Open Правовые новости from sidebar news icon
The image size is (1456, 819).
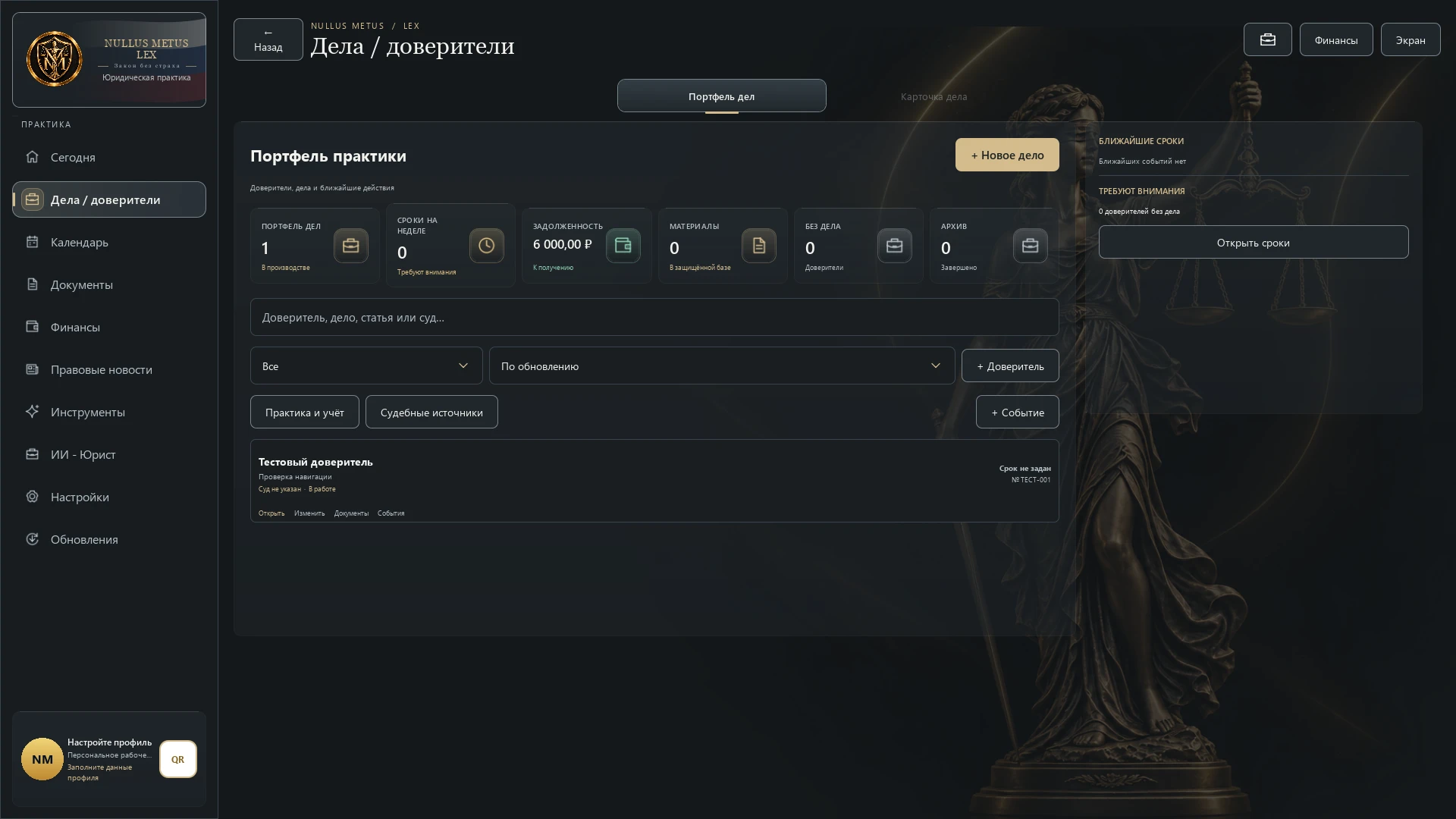[32, 369]
